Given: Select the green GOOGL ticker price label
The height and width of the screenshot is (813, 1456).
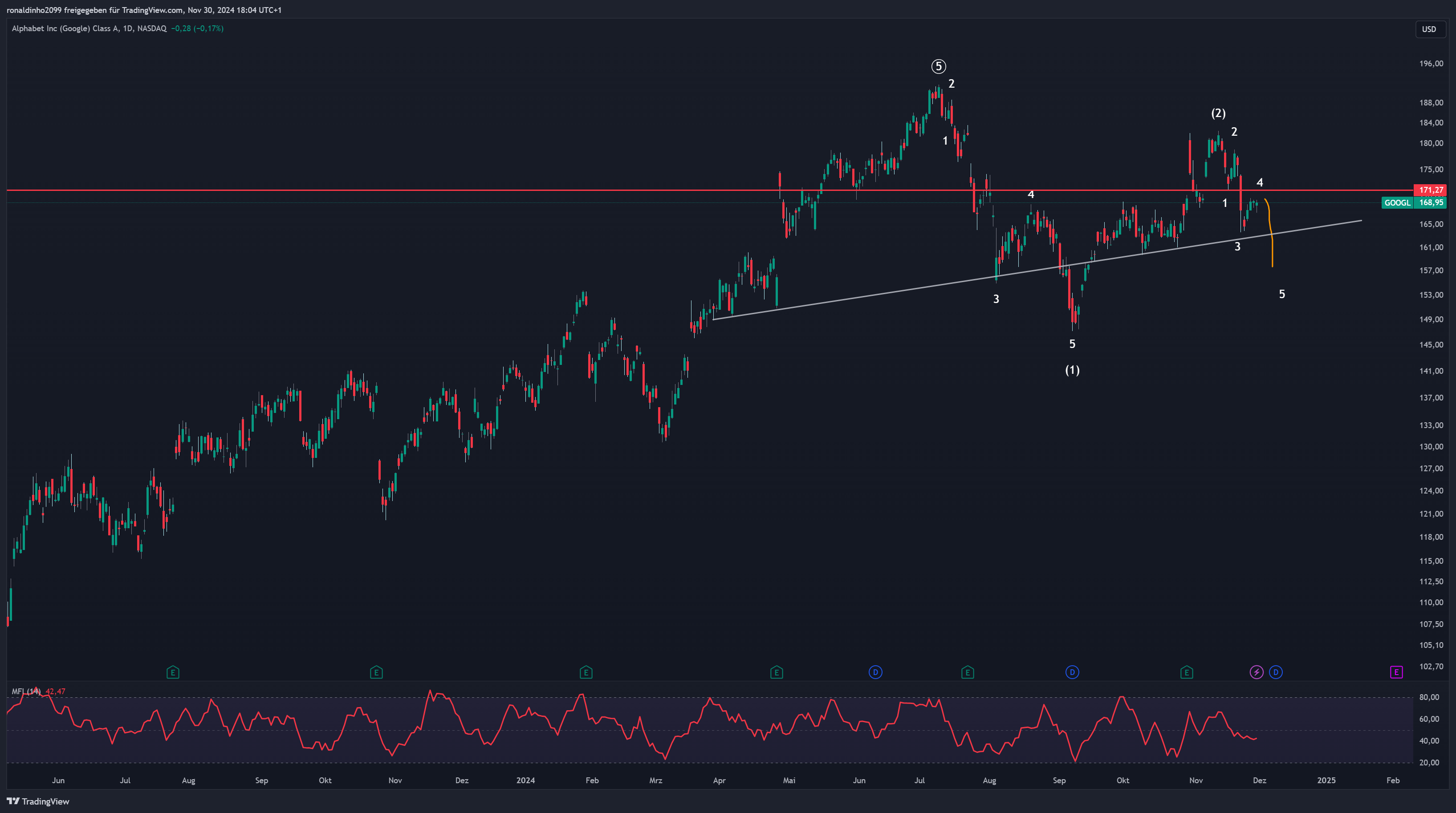Looking at the screenshot, I should (1414, 202).
